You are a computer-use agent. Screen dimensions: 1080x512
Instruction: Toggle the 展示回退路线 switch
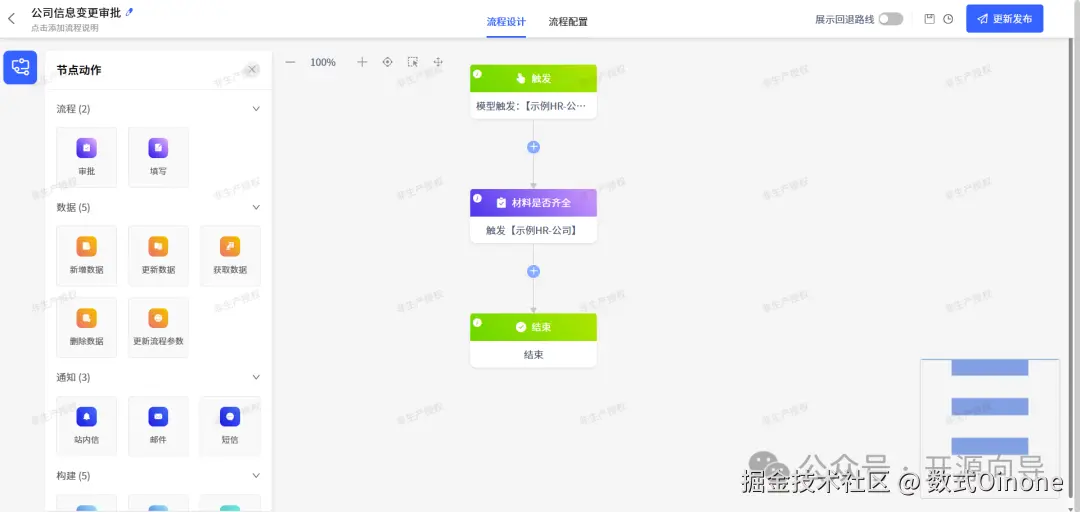(891, 19)
